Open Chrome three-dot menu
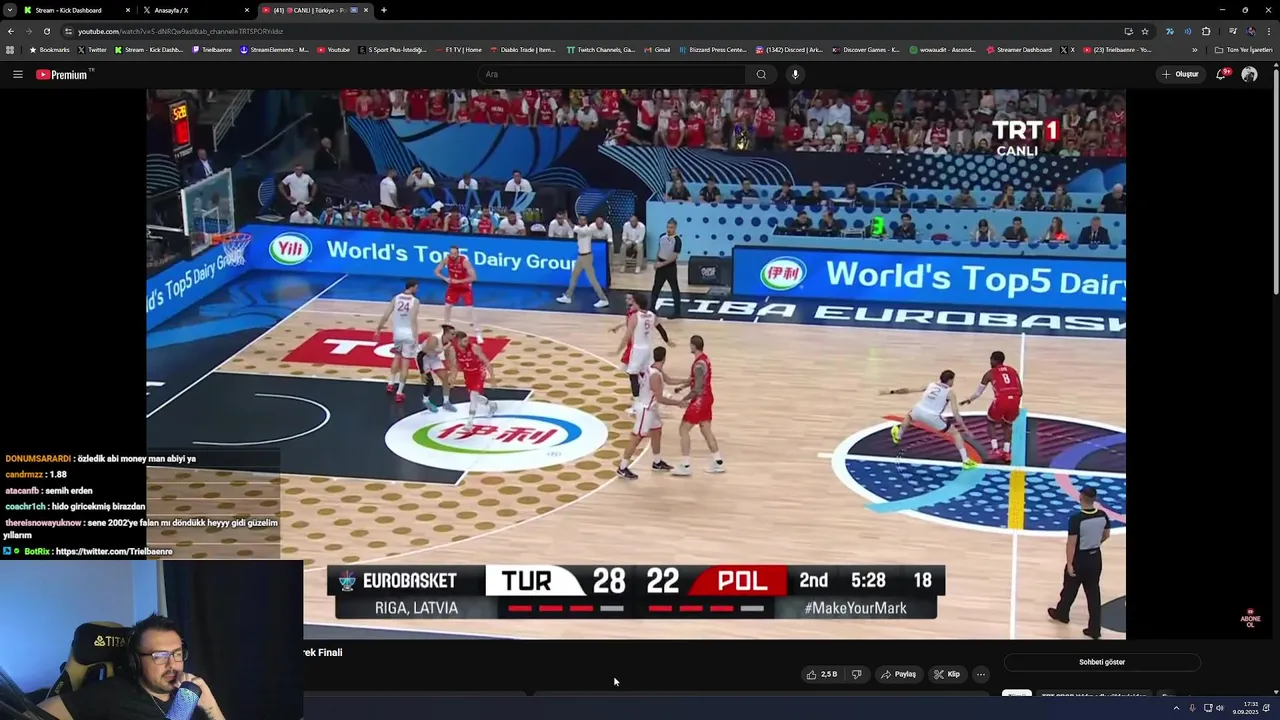Screen dimensions: 1280x720 coord(1269,31)
